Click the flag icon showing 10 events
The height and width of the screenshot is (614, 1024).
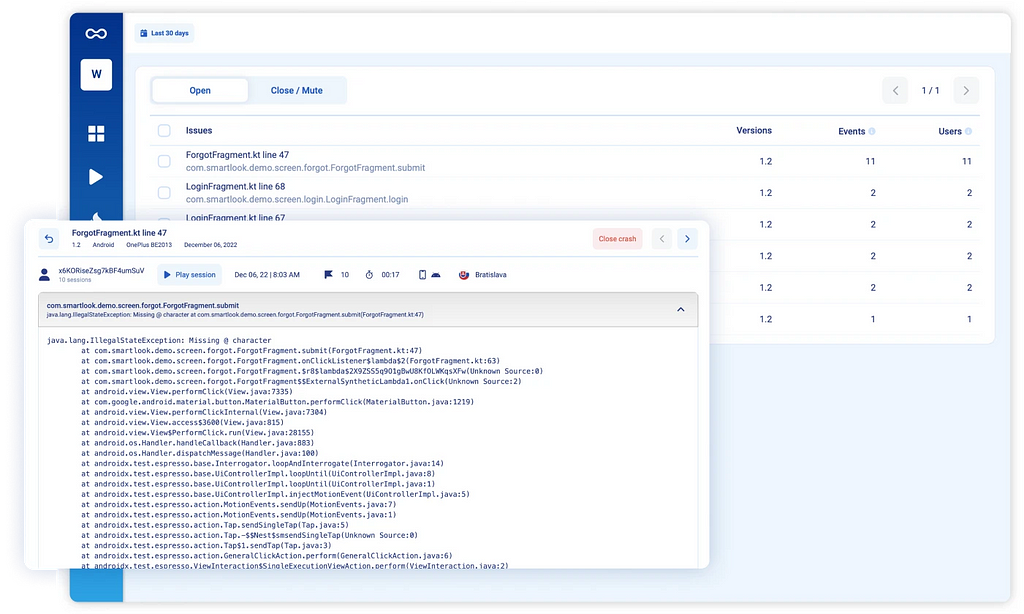pos(328,275)
